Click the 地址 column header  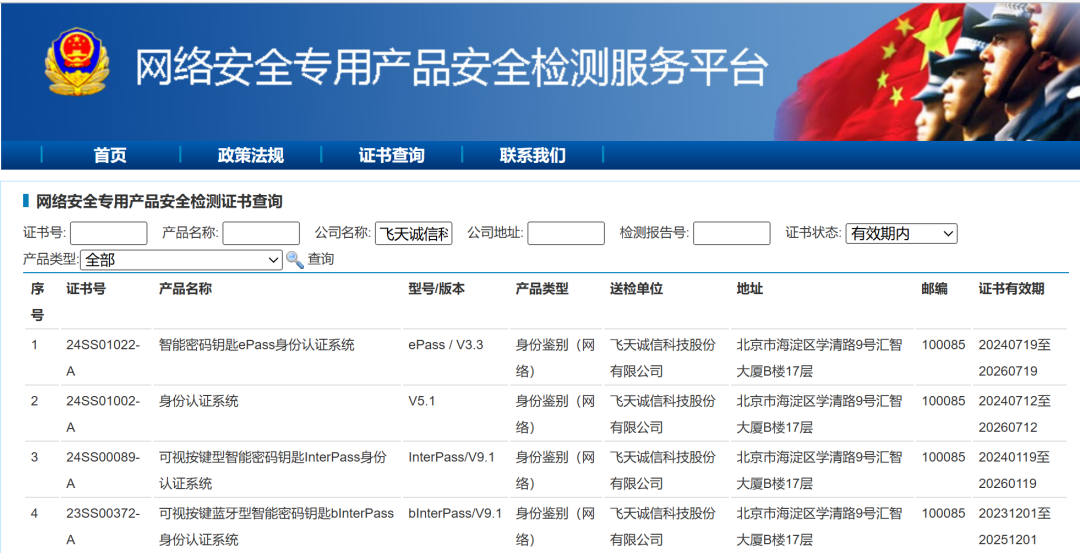[x=749, y=289]
